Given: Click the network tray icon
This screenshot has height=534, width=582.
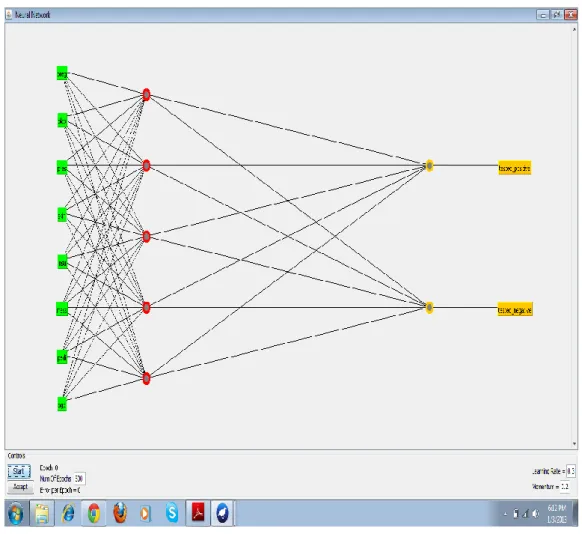Looking at the screenshot, I should click(x=525, y=514).
